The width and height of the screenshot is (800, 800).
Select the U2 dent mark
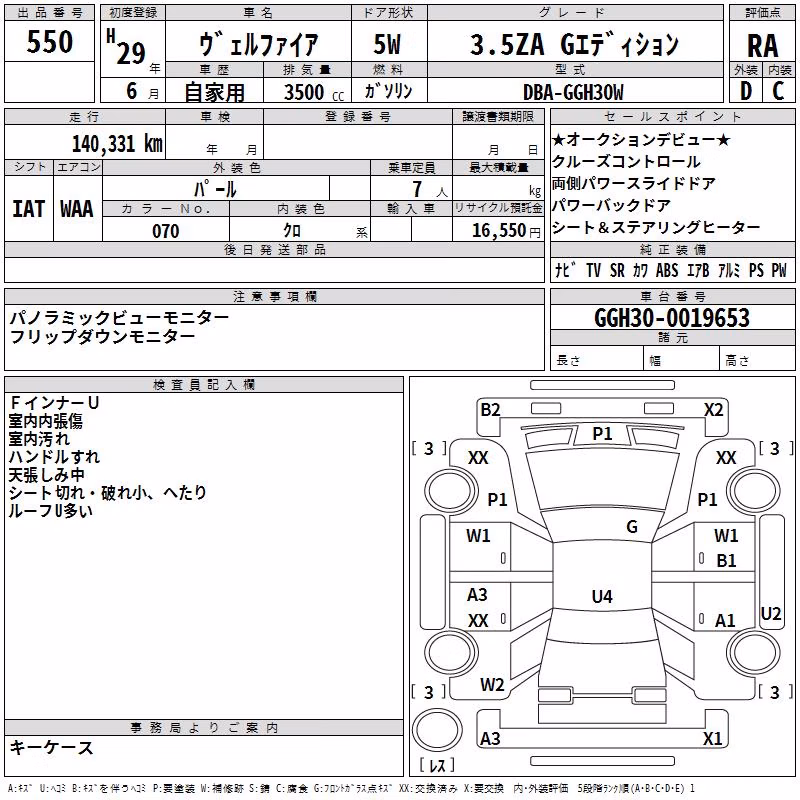[770, 614]
